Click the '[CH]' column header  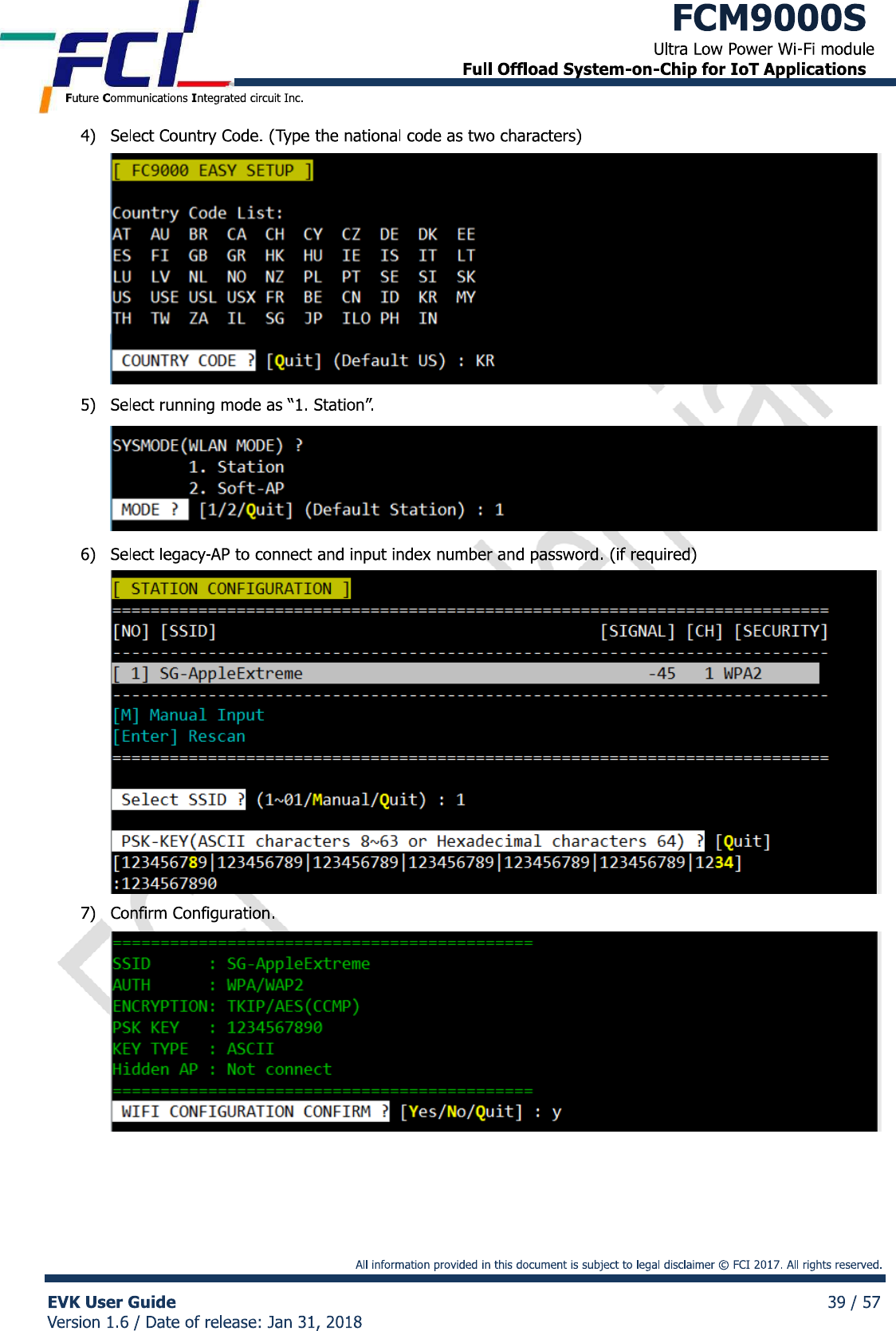[x=705, y=632]
